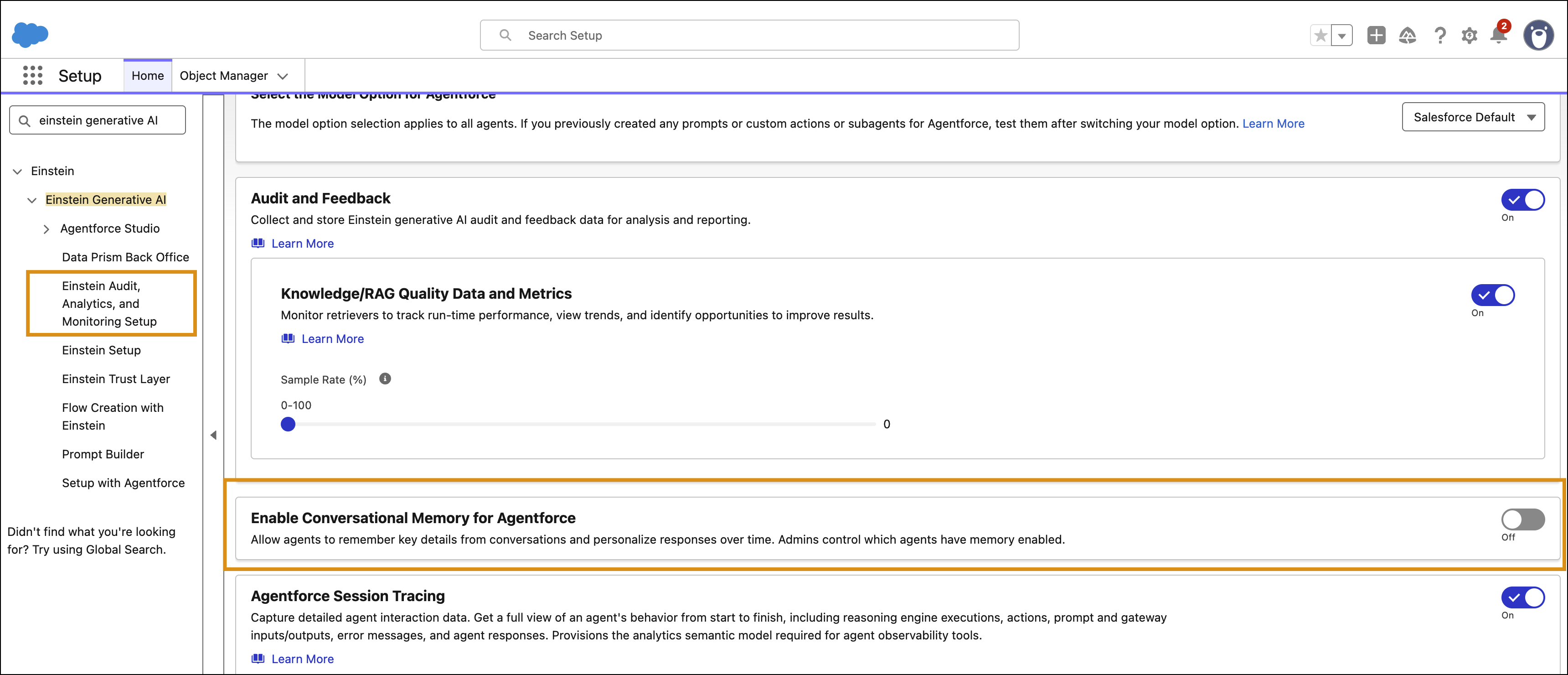Viewport: 1568px width, 675px height.
Task: Expand the Agentforce Studio node
Action: click(x=46, y=229)
